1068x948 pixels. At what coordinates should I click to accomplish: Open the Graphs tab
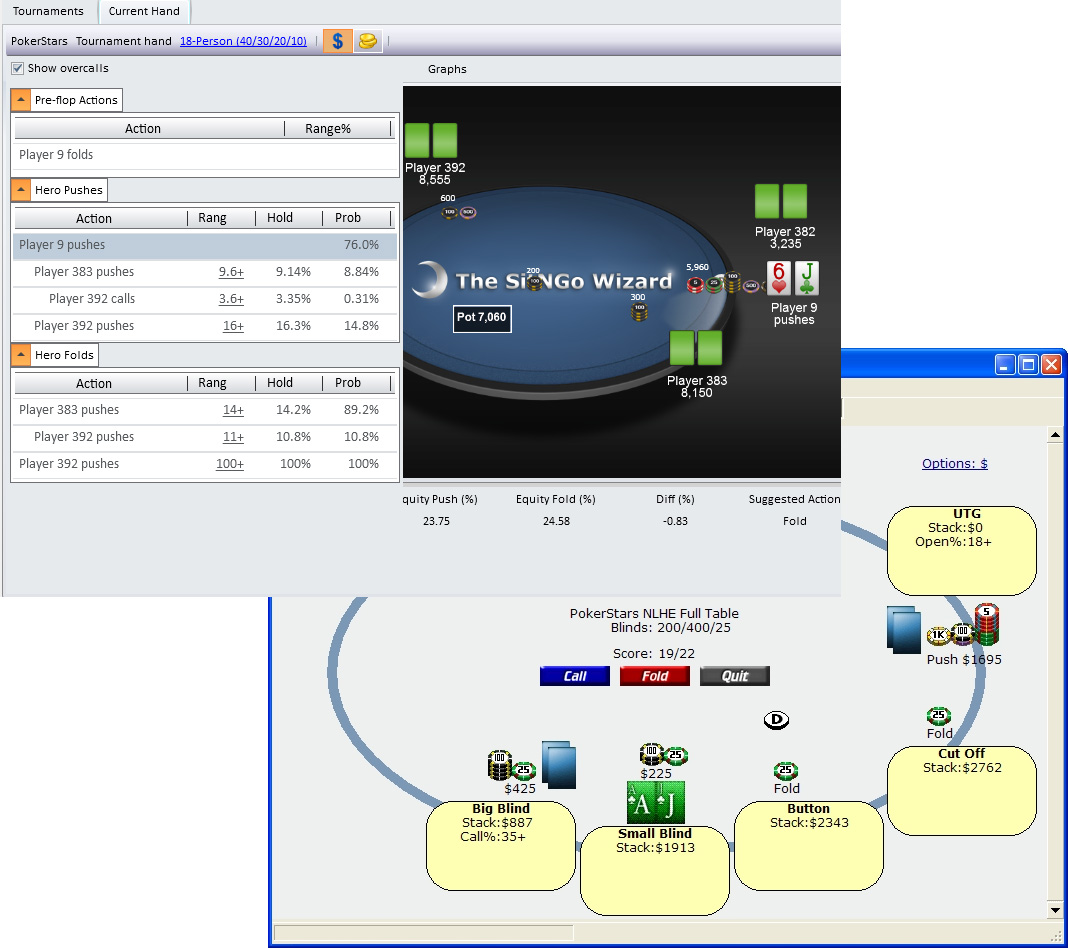pyautogui.click(x=447, y=69)
